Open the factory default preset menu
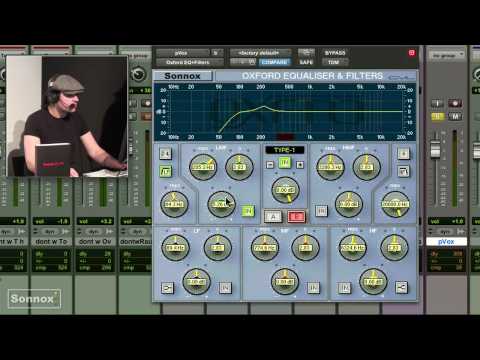This screenshot has width=480, height=360. click(260, 53)
